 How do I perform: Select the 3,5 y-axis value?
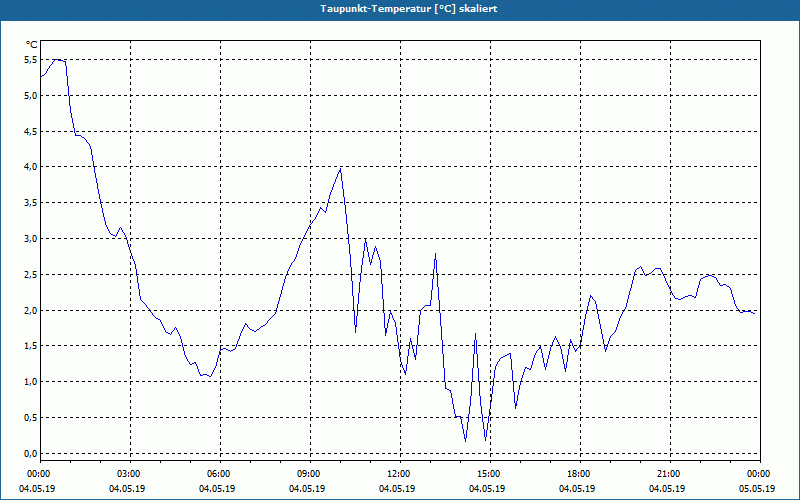31,203
